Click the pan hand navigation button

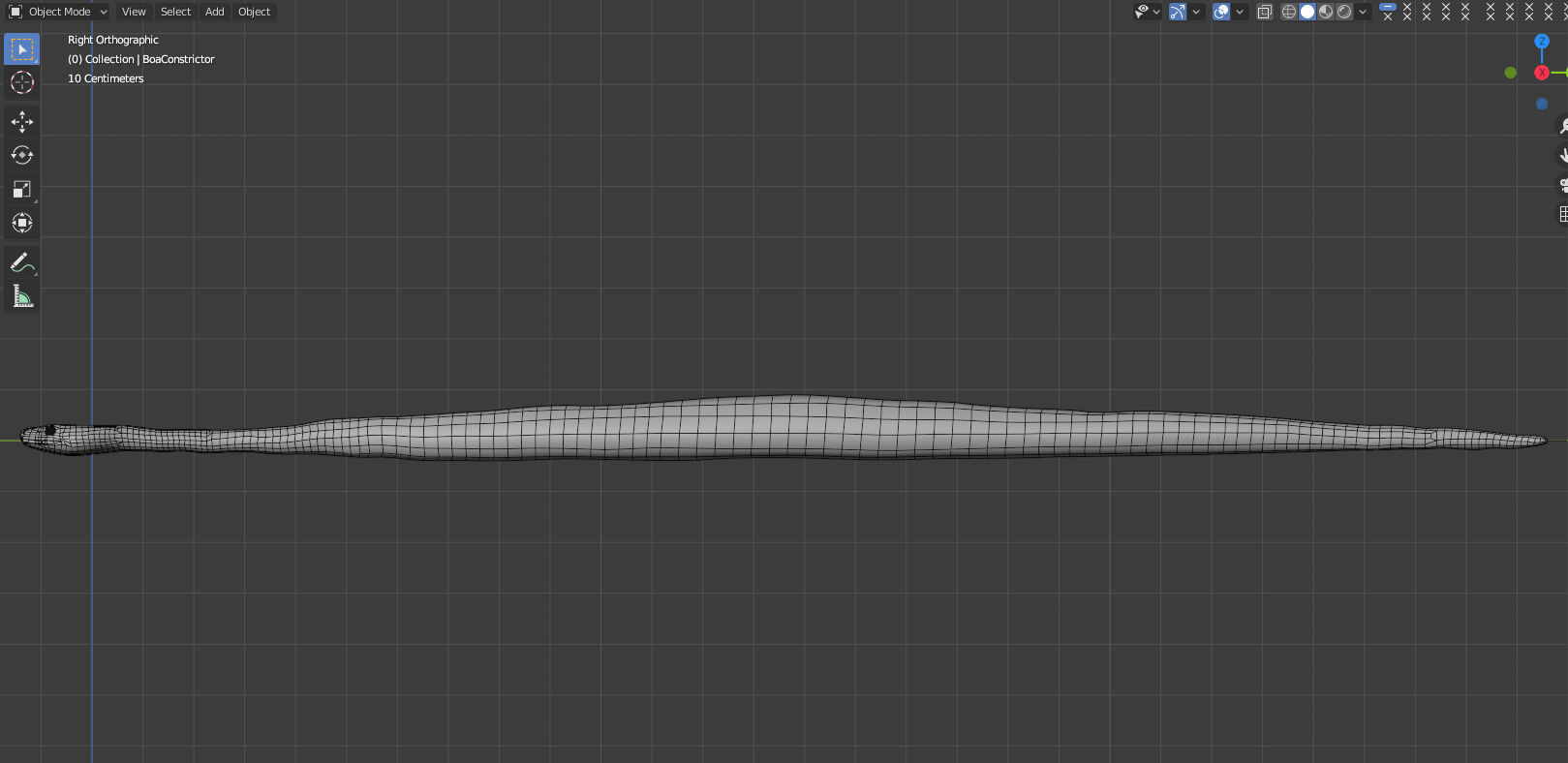pyautogui.click(x=1562, y=155)
